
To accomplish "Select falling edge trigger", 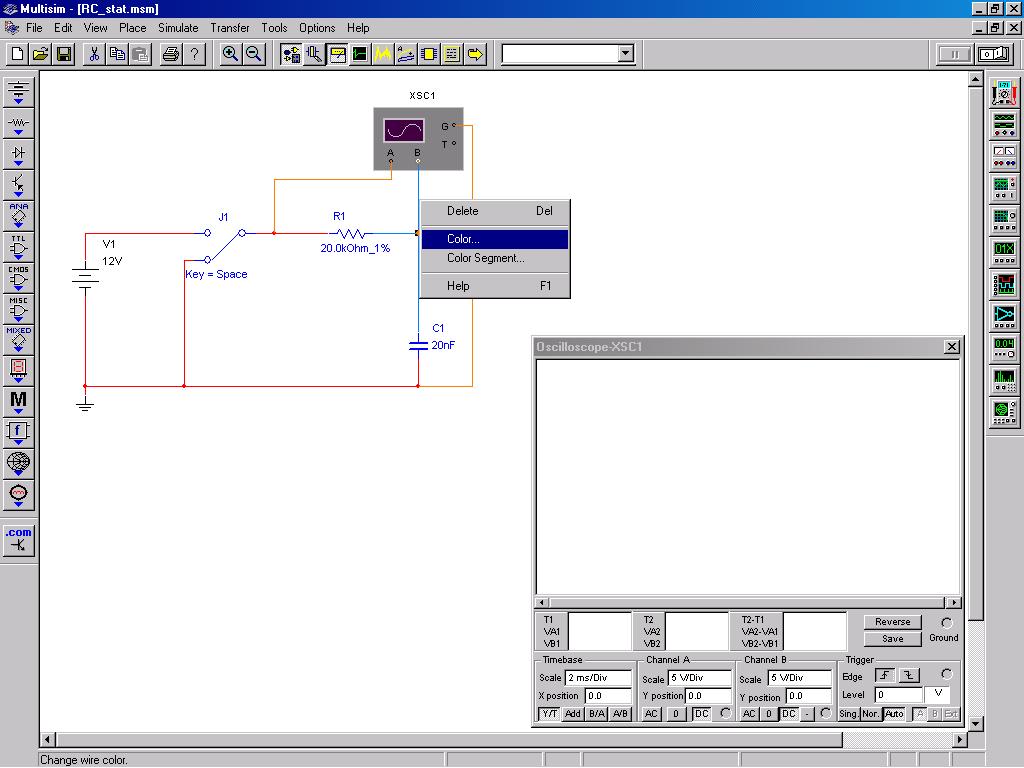I will pyautogui.click(x=909, y=675).
